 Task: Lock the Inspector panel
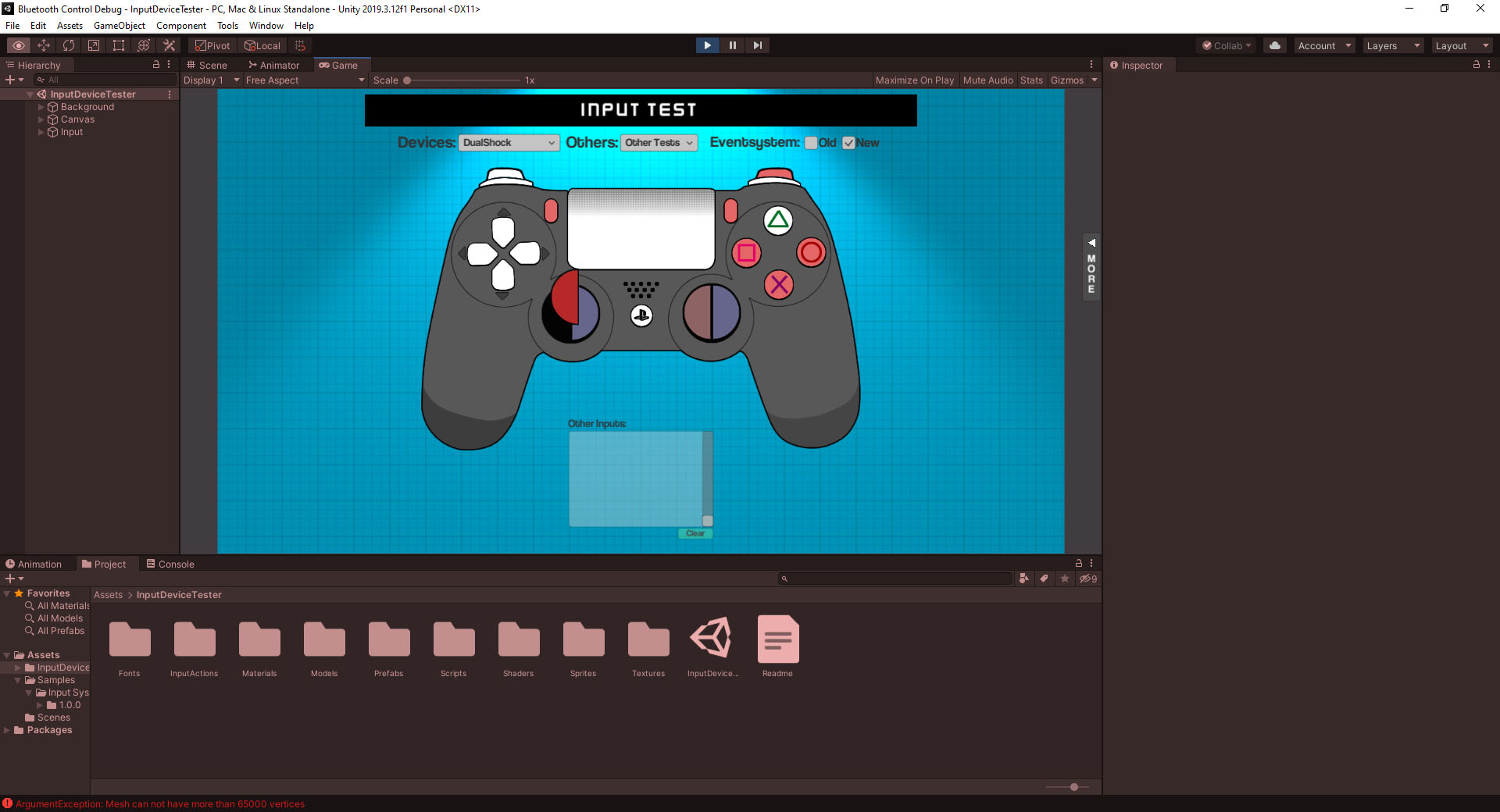[1476, 65]
